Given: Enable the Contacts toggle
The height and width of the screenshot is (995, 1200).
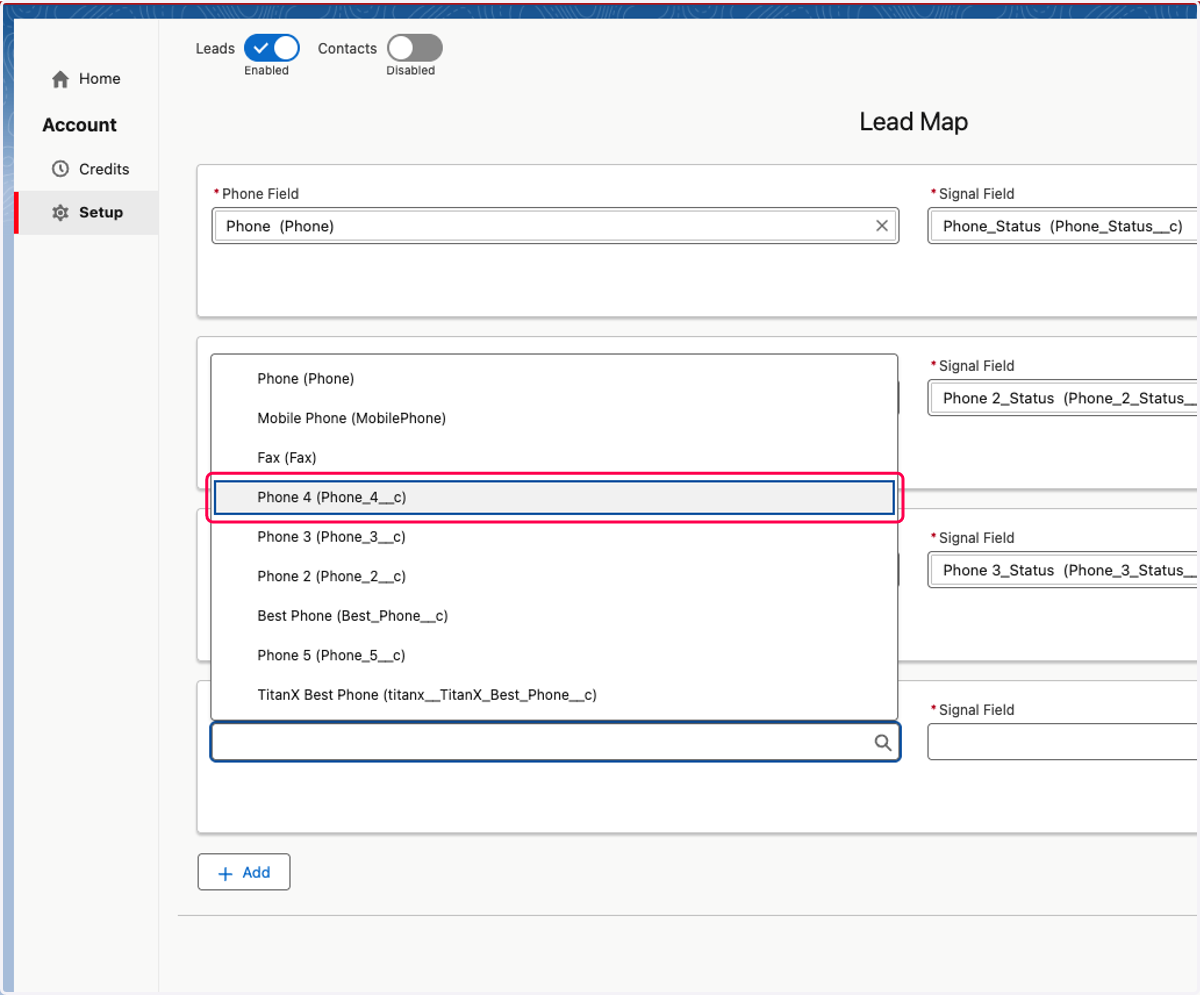Looking at the screenshot, I should 414,48.
